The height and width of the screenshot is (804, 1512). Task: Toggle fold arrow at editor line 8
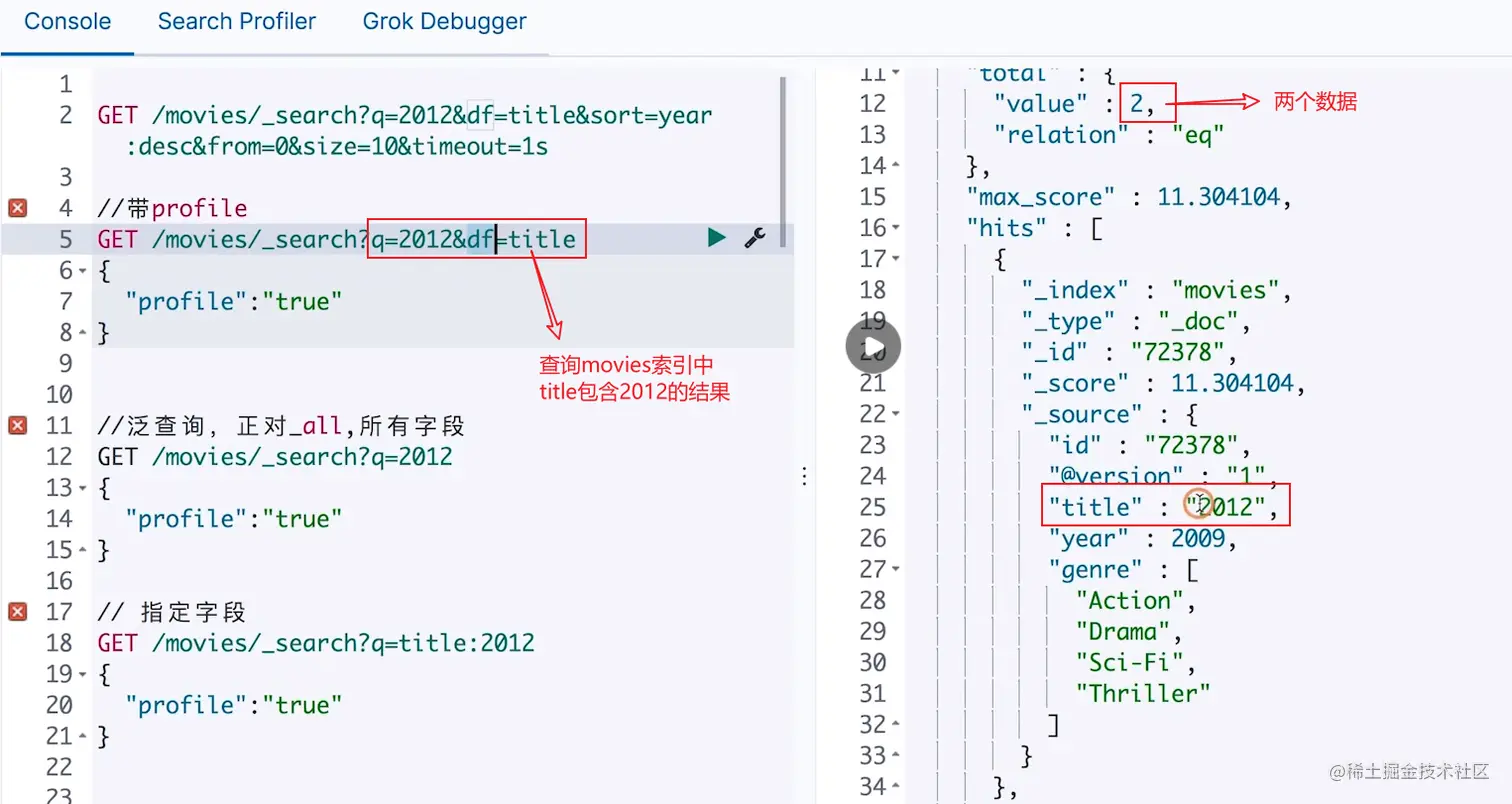[82, 333]
